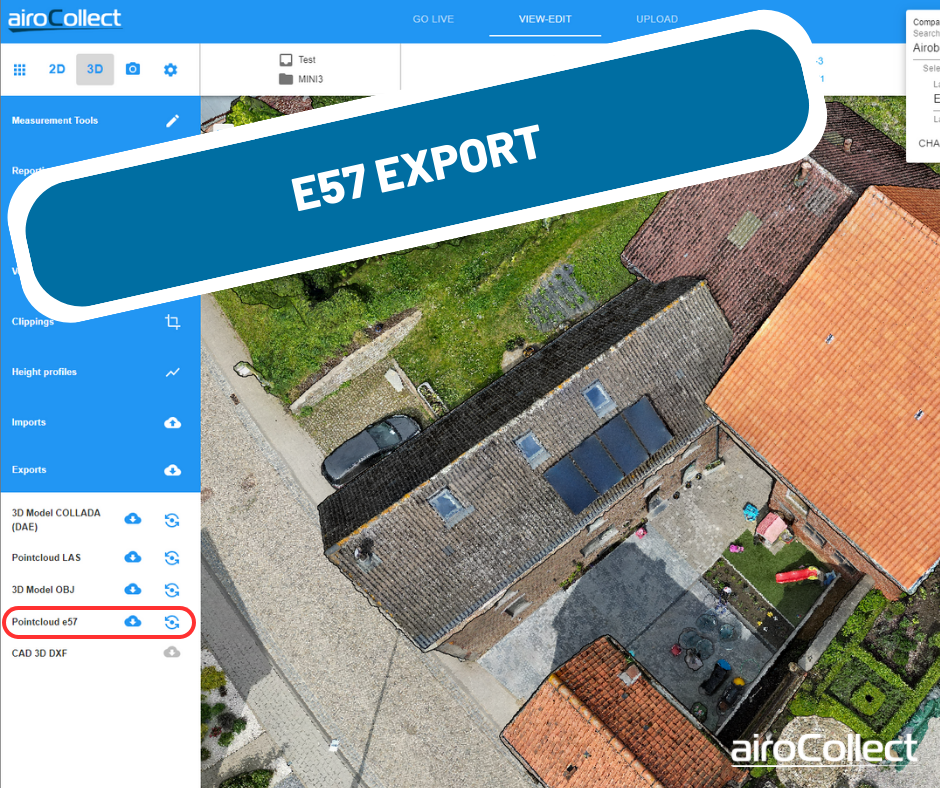Open the apps grid menu icon
Screen dimensions: 940x788
click(x=19, y=70)
